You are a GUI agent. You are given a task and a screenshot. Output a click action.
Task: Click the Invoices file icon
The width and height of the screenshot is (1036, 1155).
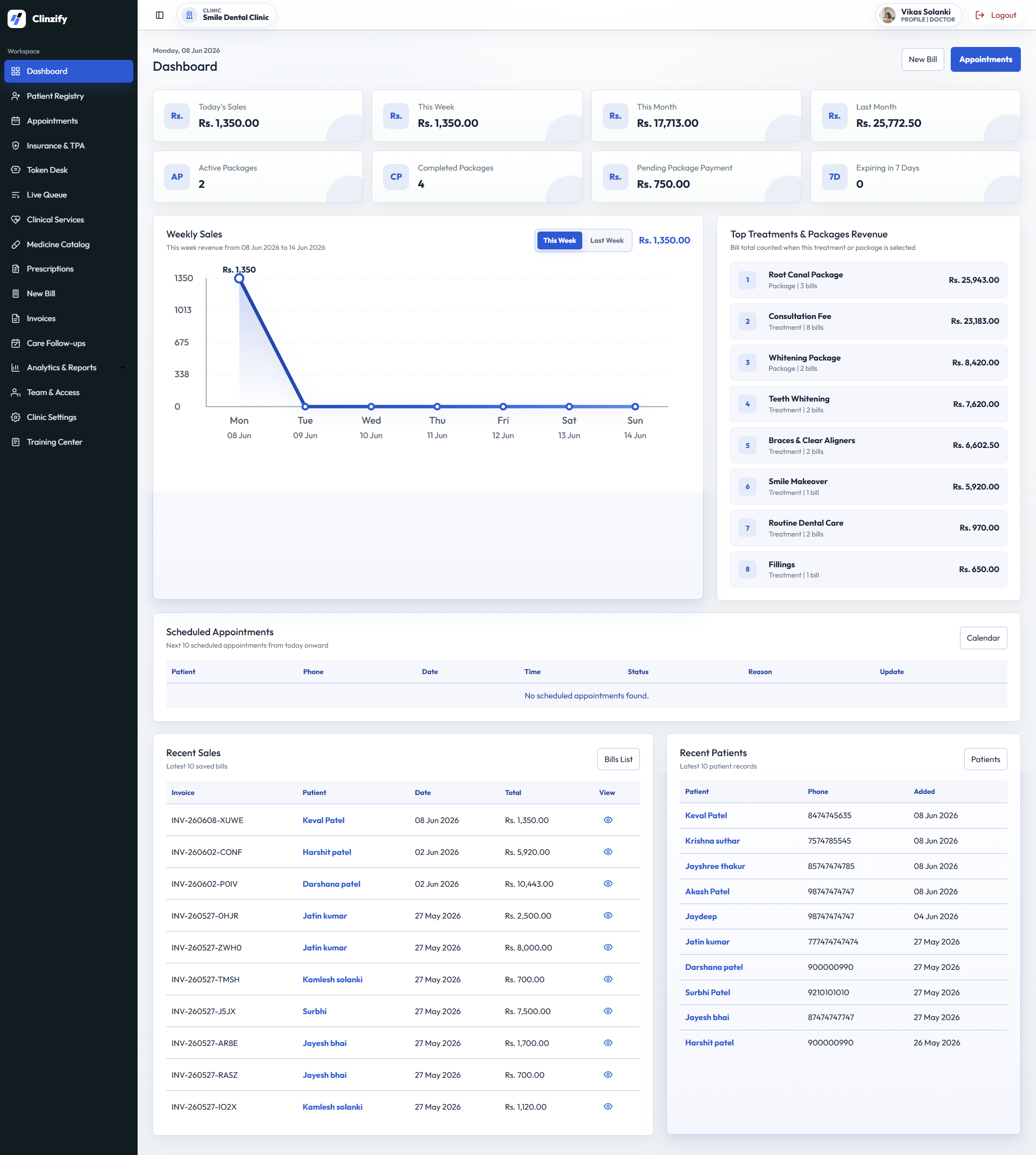point(16,319)
